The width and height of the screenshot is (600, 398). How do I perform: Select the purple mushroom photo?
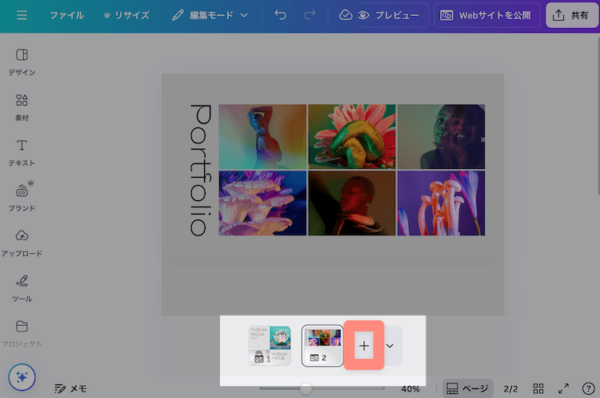point(262,203)
